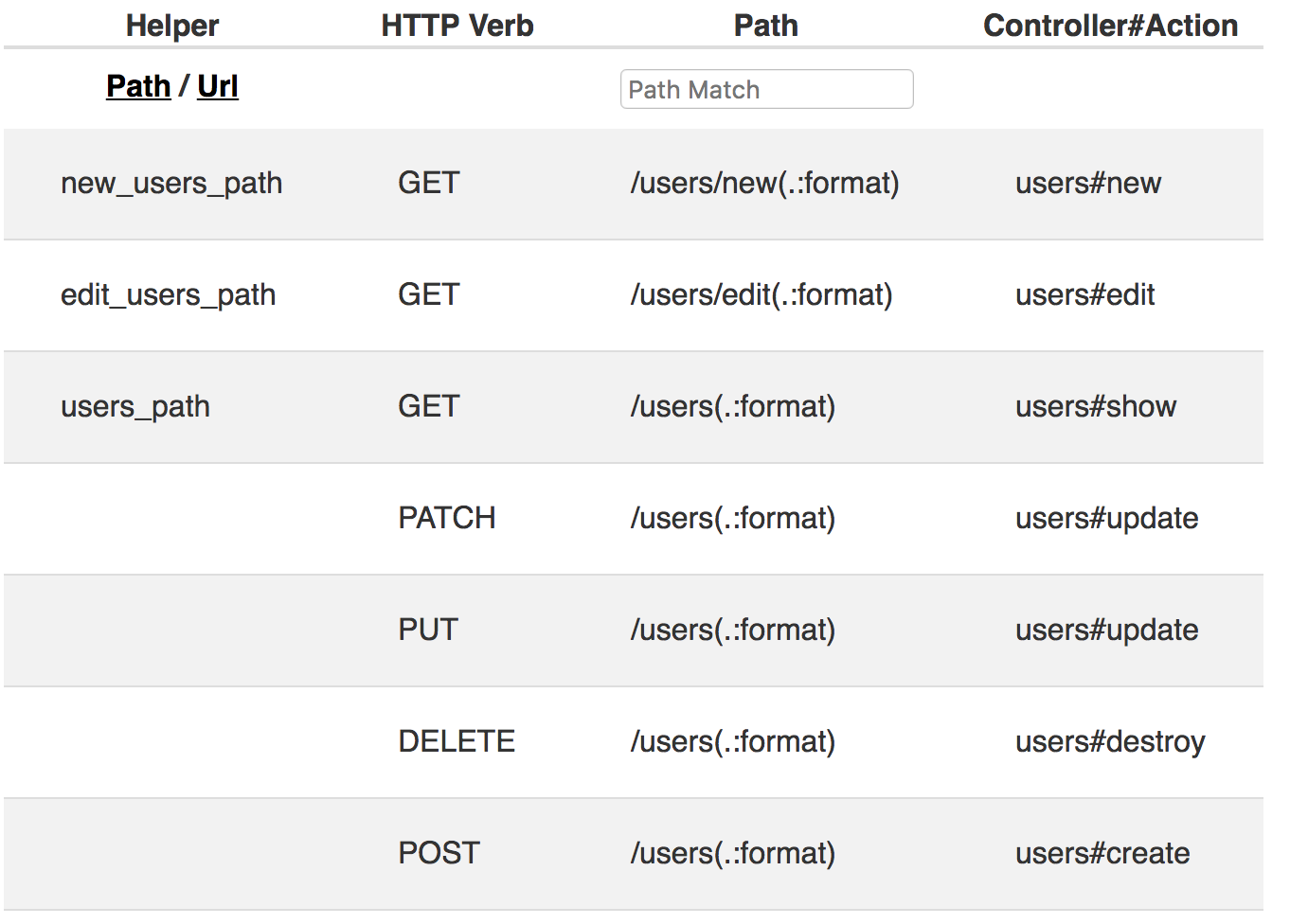Click the users#create action cell
The height and width of the screenshot is (924, 1290).
[x=1102, y=853]
